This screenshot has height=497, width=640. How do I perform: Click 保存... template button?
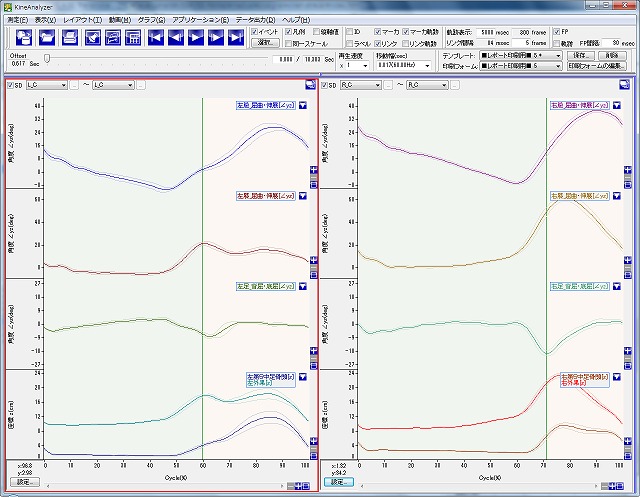point(581,55)
